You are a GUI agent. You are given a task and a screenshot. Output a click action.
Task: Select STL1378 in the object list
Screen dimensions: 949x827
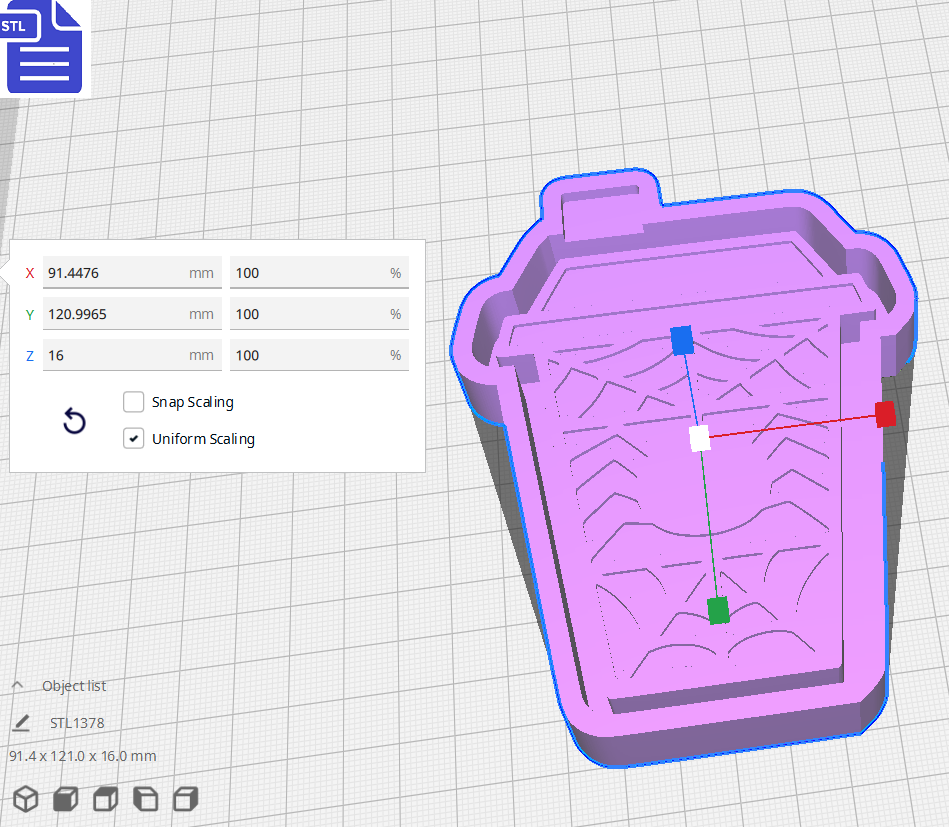(75, 722)
